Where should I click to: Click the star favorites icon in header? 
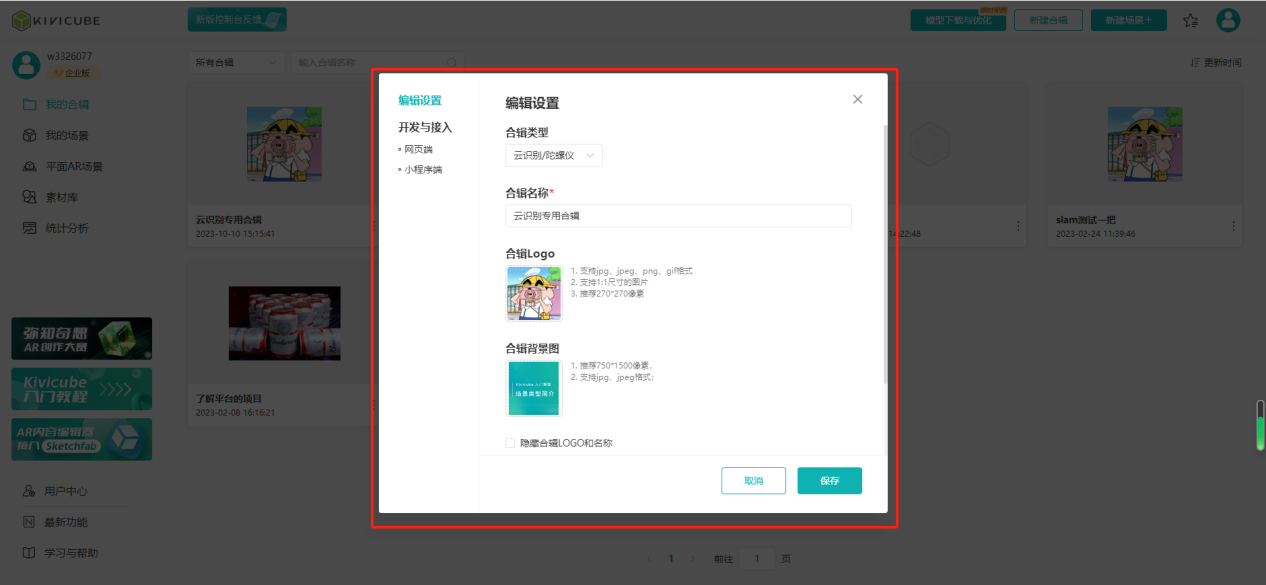pyautogui.click(x=1190, y=20)
